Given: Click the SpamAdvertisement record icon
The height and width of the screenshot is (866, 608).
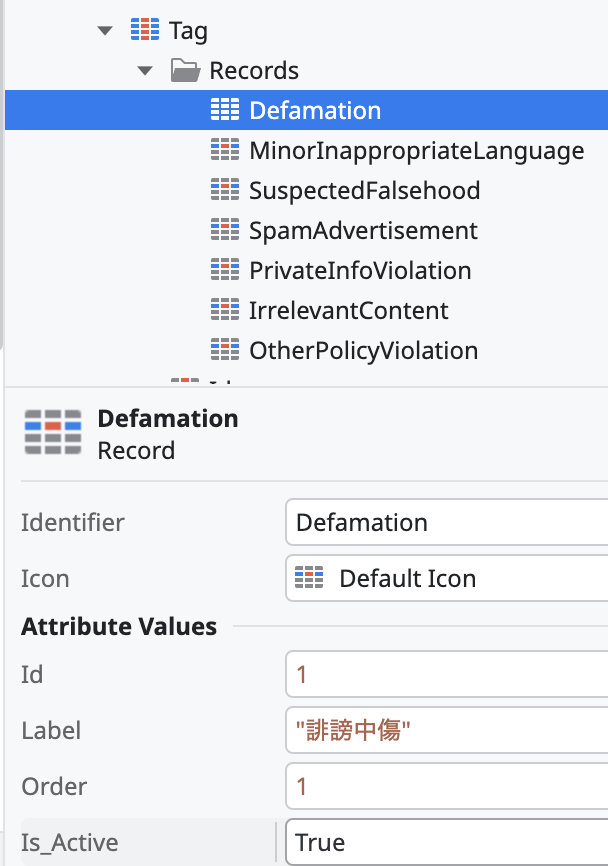Looking at the screenshot, I should 225,230.
